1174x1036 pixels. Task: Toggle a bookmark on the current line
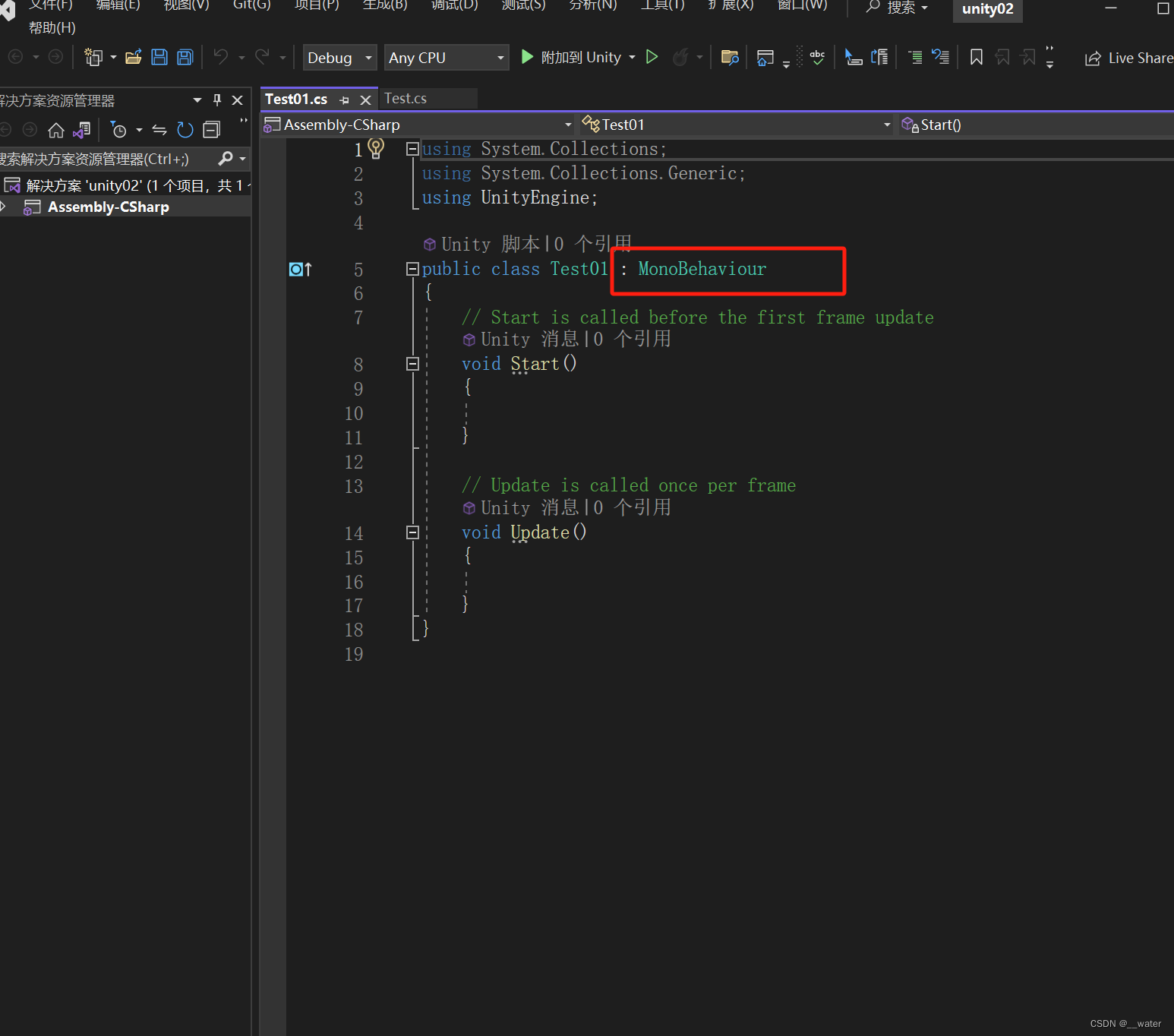(x=976, y=57)
